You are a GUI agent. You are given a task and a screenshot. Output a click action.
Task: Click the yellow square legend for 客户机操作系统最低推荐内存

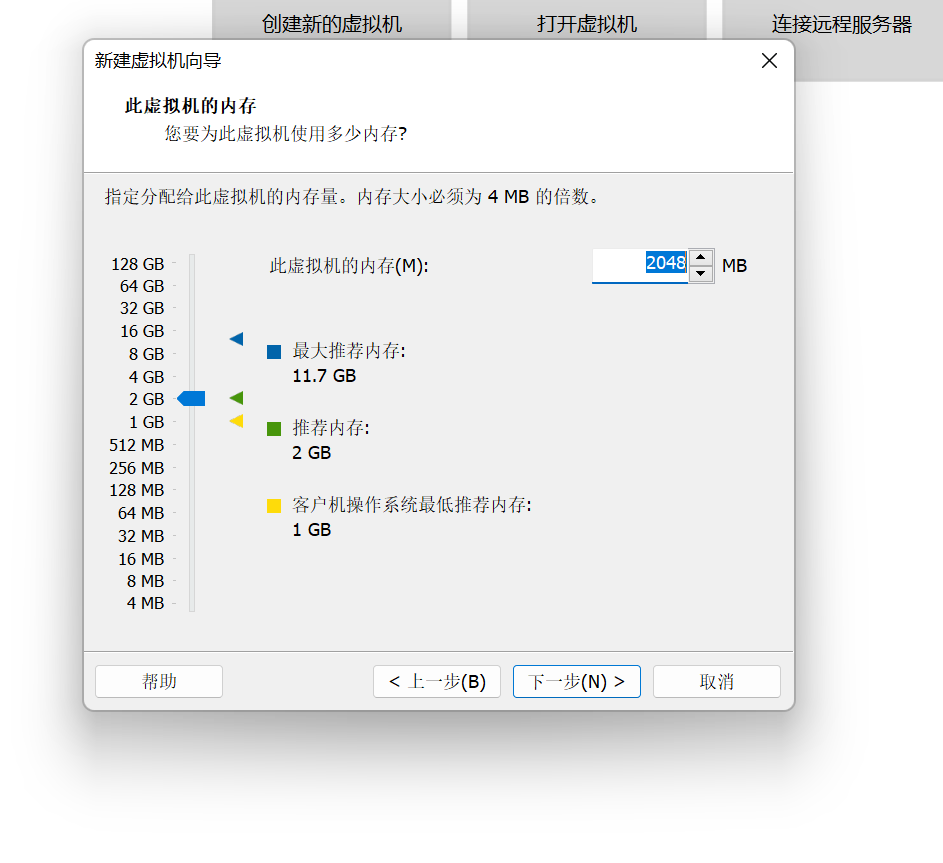pyautogui.click(x=274, y=506)
